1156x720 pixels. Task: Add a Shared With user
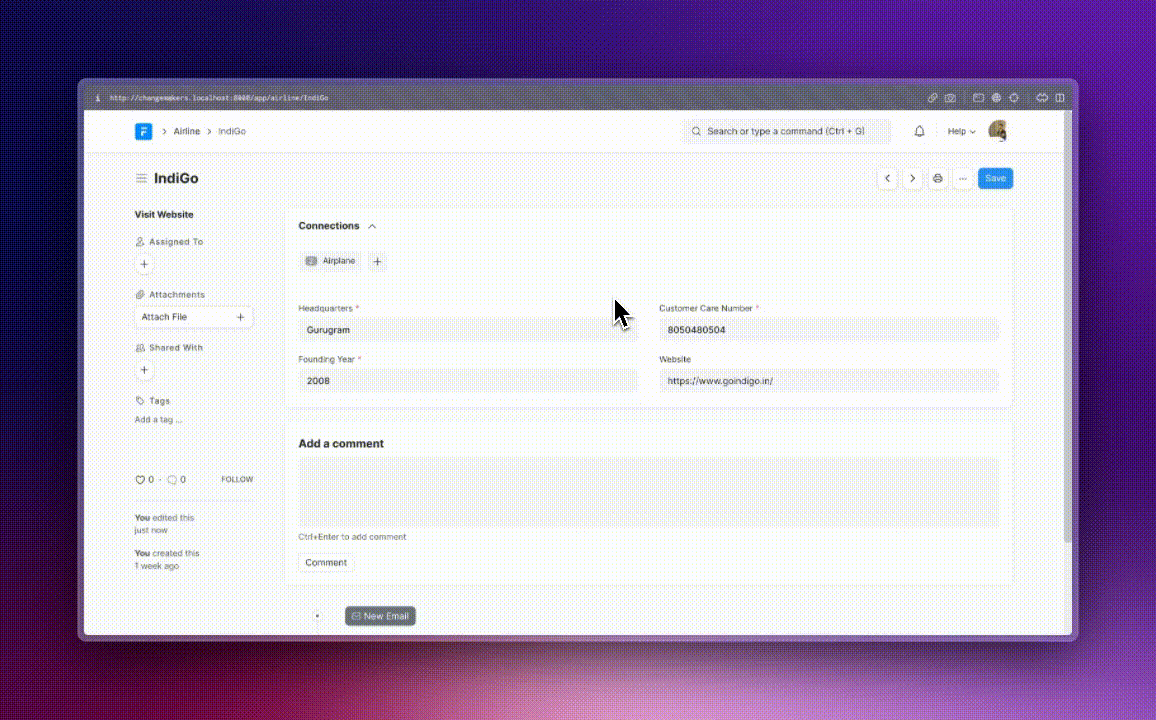pyautogui.click(x=144, y=370)
